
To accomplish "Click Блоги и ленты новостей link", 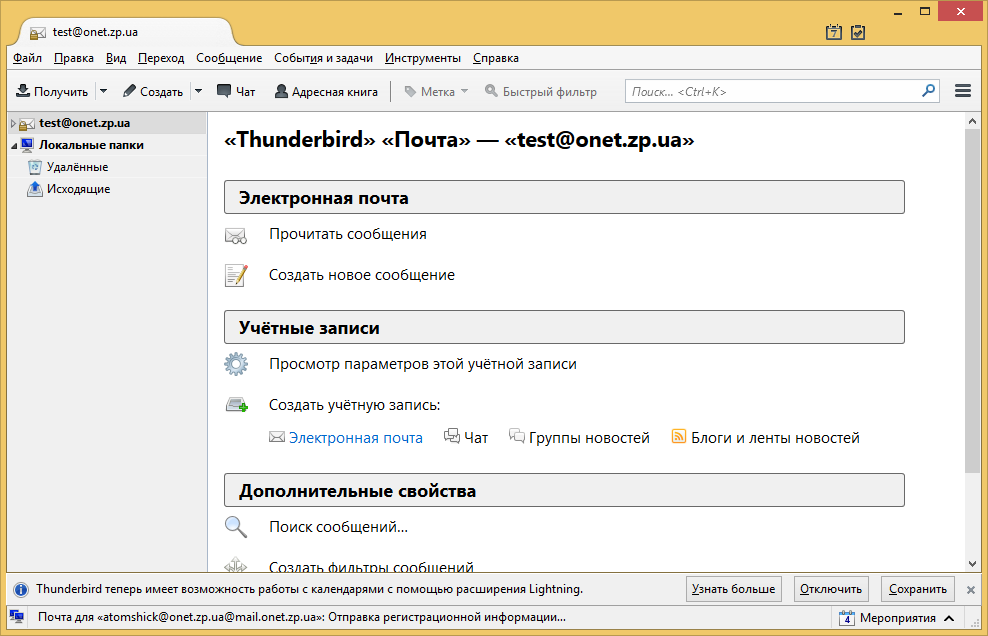I will (775, 437).
